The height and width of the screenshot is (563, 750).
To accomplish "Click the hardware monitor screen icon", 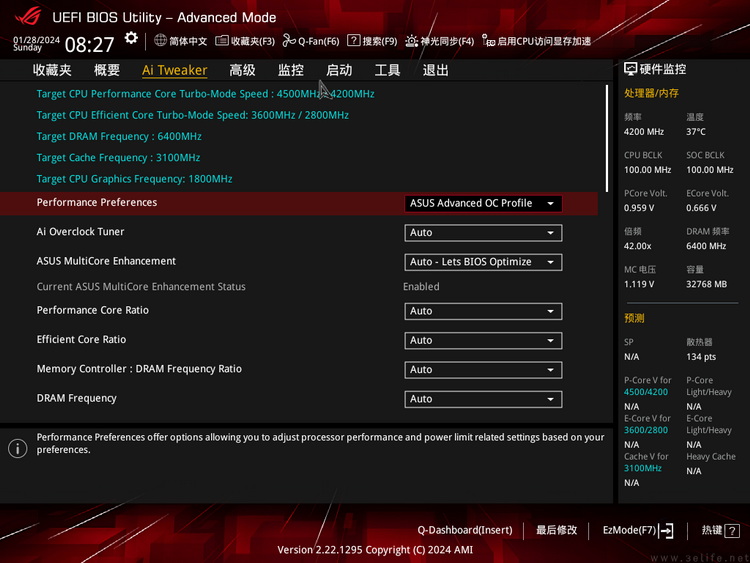I will coord(630,69).
